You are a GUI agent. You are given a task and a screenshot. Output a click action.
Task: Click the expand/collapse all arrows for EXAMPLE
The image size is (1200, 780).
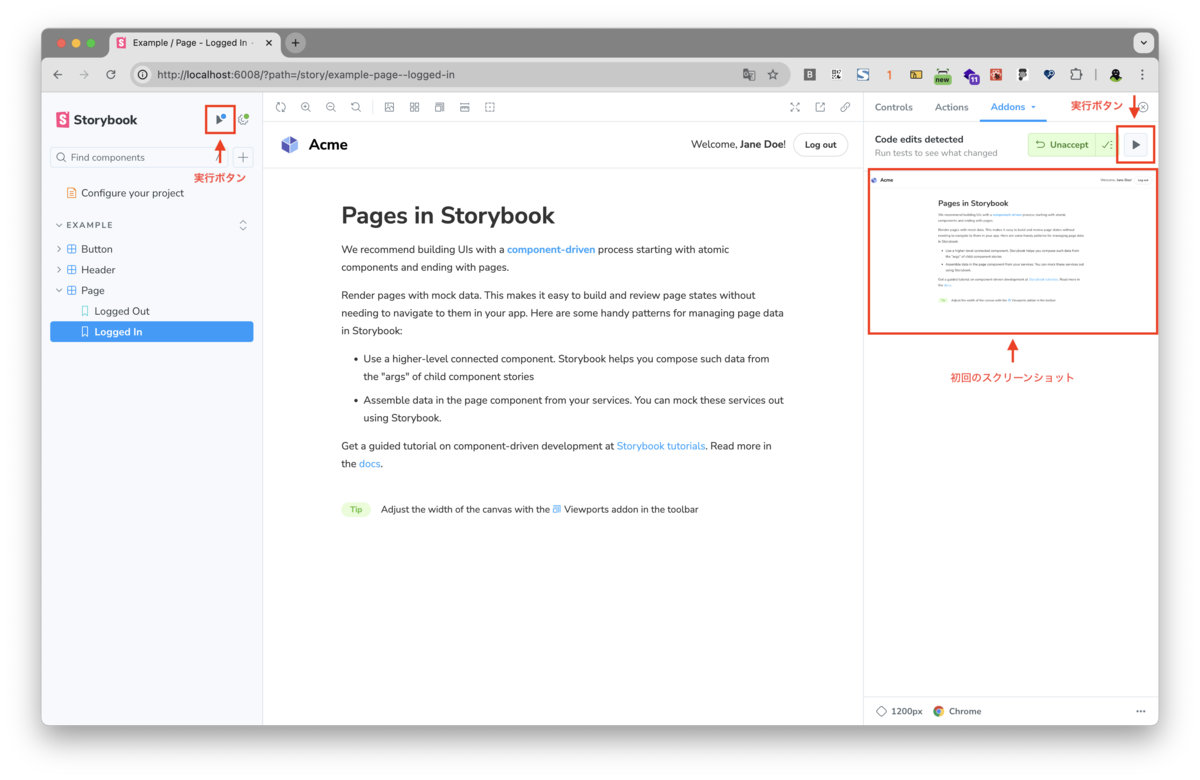click(x=242, y=225)
